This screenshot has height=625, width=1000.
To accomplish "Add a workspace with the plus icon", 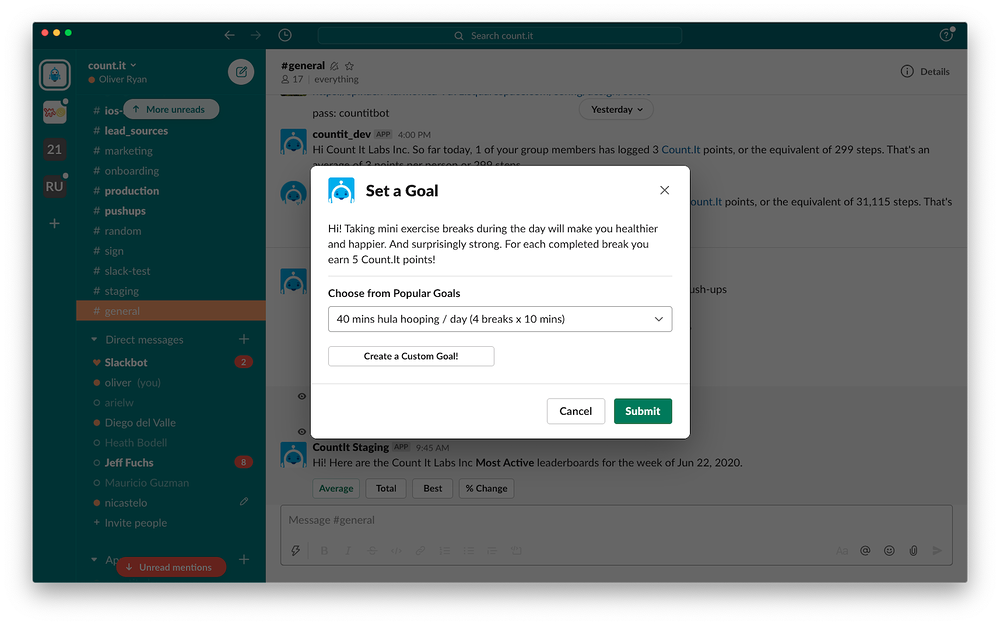I will (55, 223).
